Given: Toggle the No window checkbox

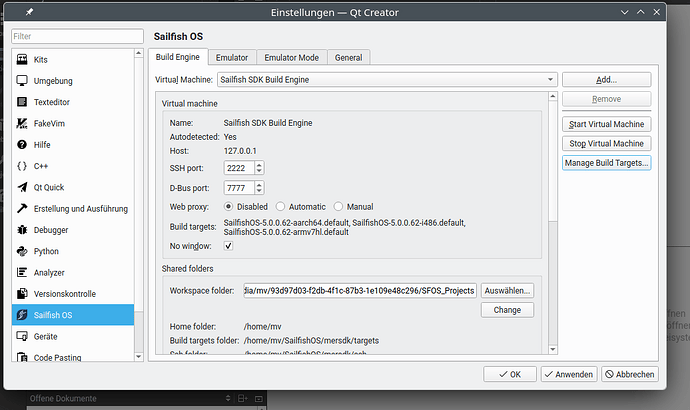Looking at the screenshot, I should [x=228, y=245].
